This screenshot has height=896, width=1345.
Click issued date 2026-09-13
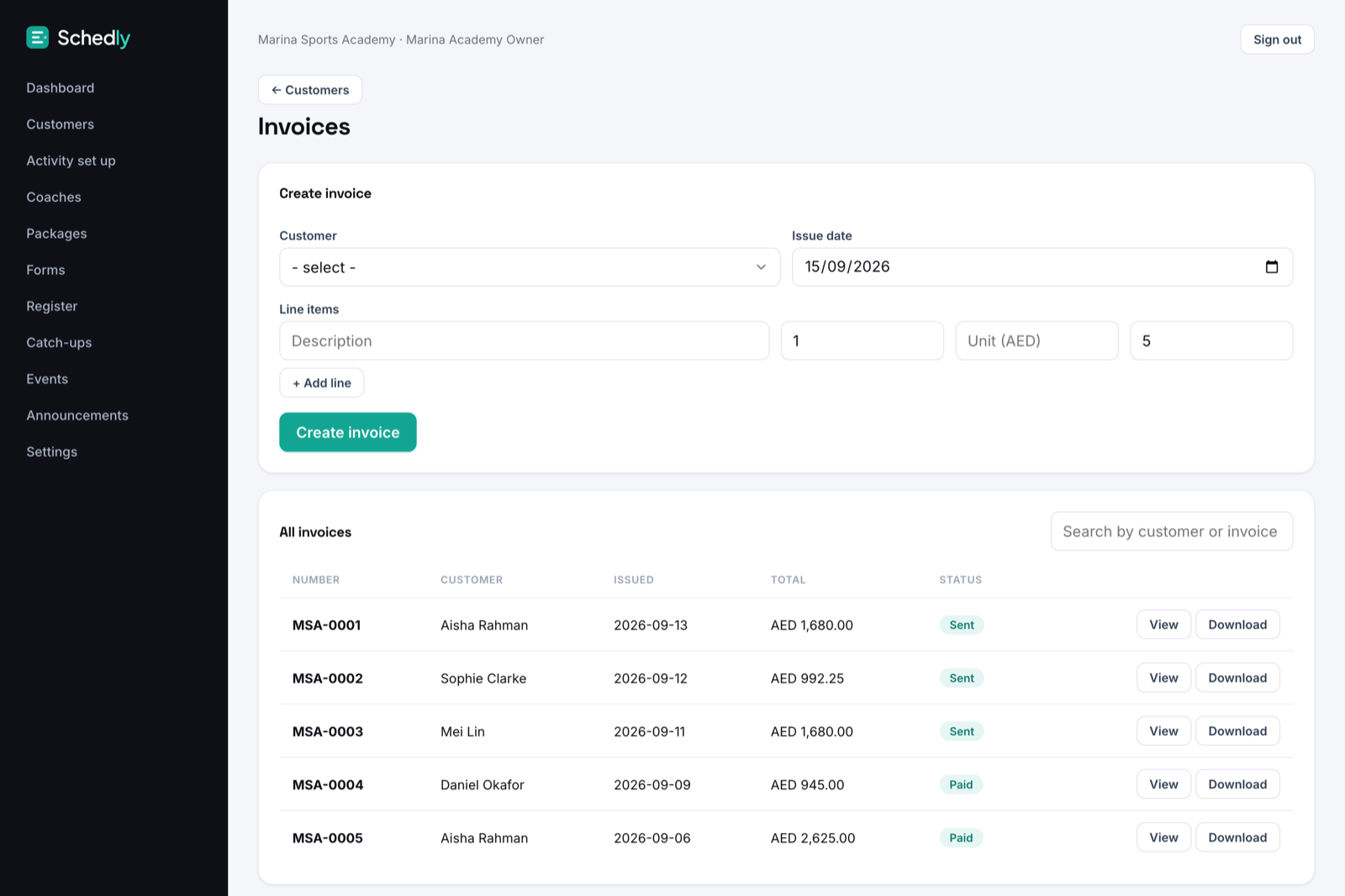tap(651, 625)
